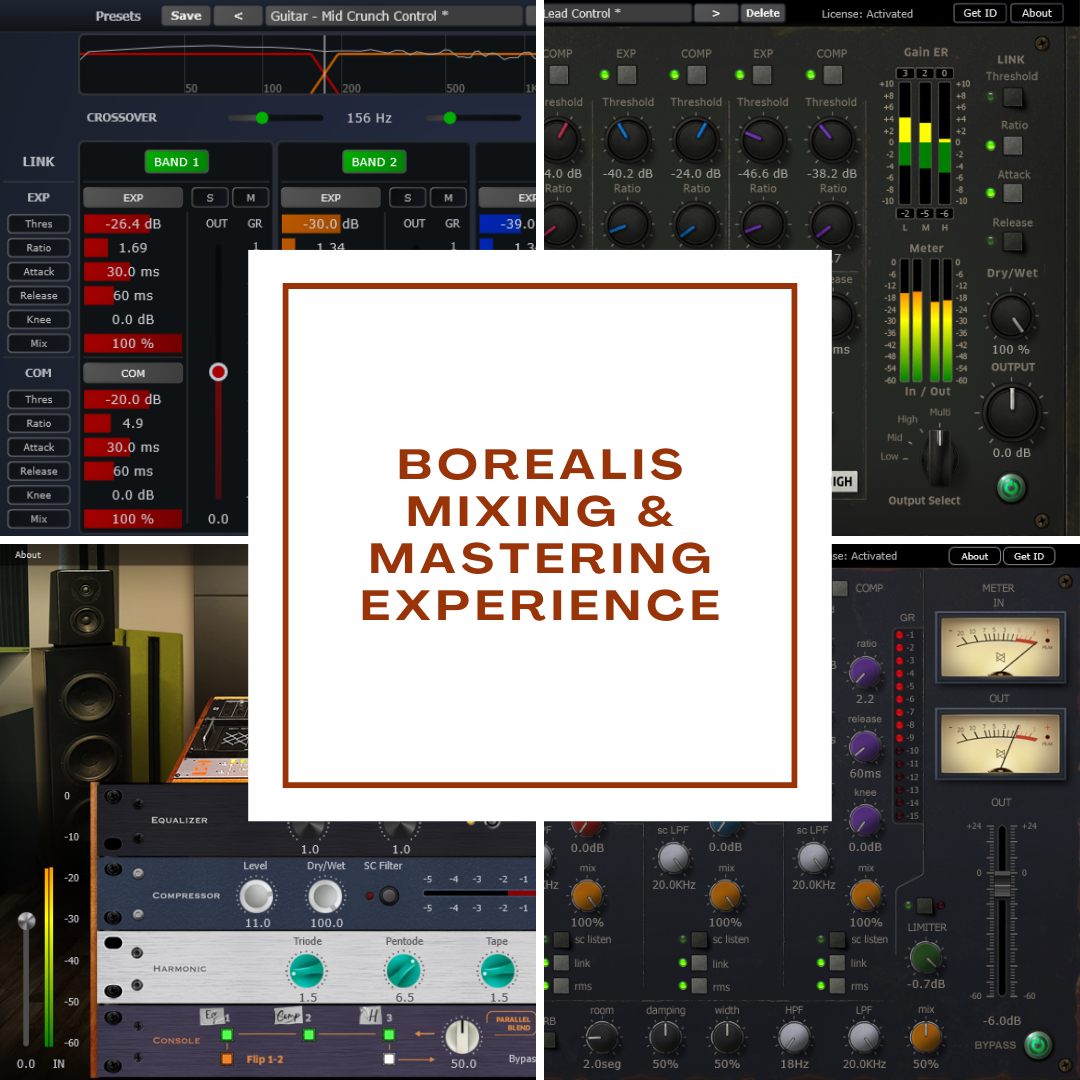This screenshot has width=1080, height=1080.
Task: Click the Threshold knob reading -40.2 dB
Action: click(627, 138)
